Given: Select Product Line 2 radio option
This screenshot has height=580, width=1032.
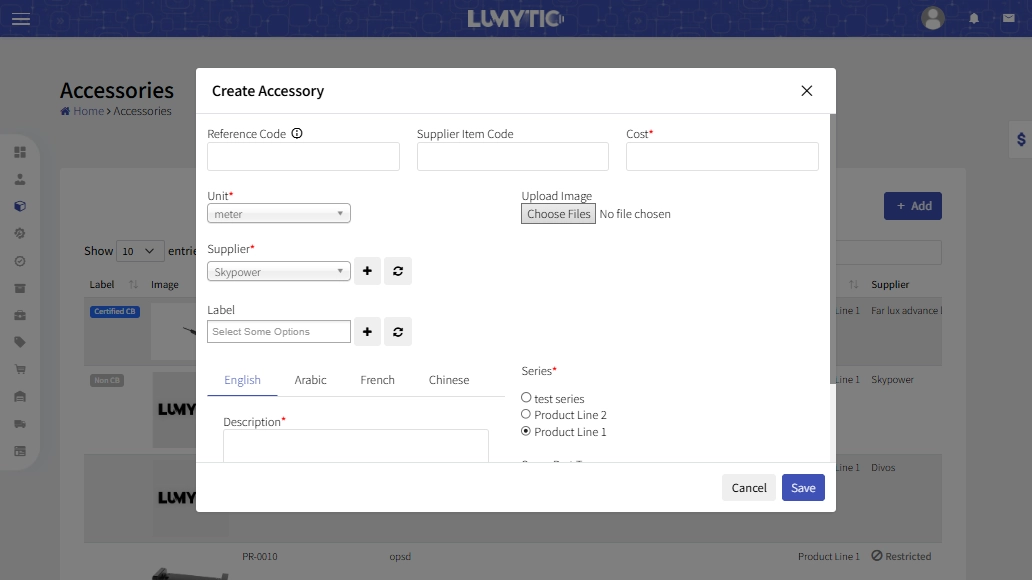Looking at the screenshot, I should 526,414.
